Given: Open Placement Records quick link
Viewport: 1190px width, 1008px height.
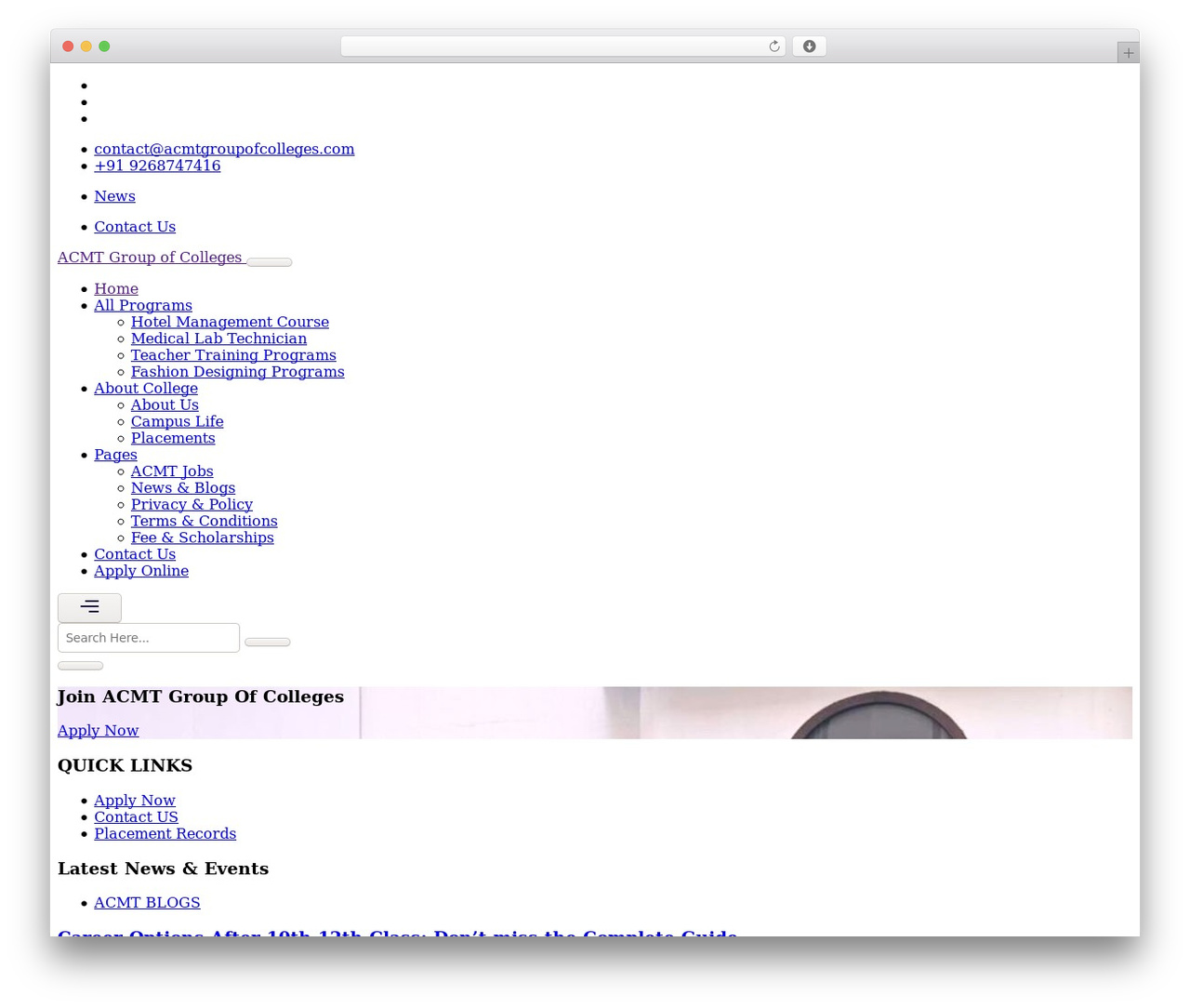Looking at the screenshot, I should click(x=165, y=834).
